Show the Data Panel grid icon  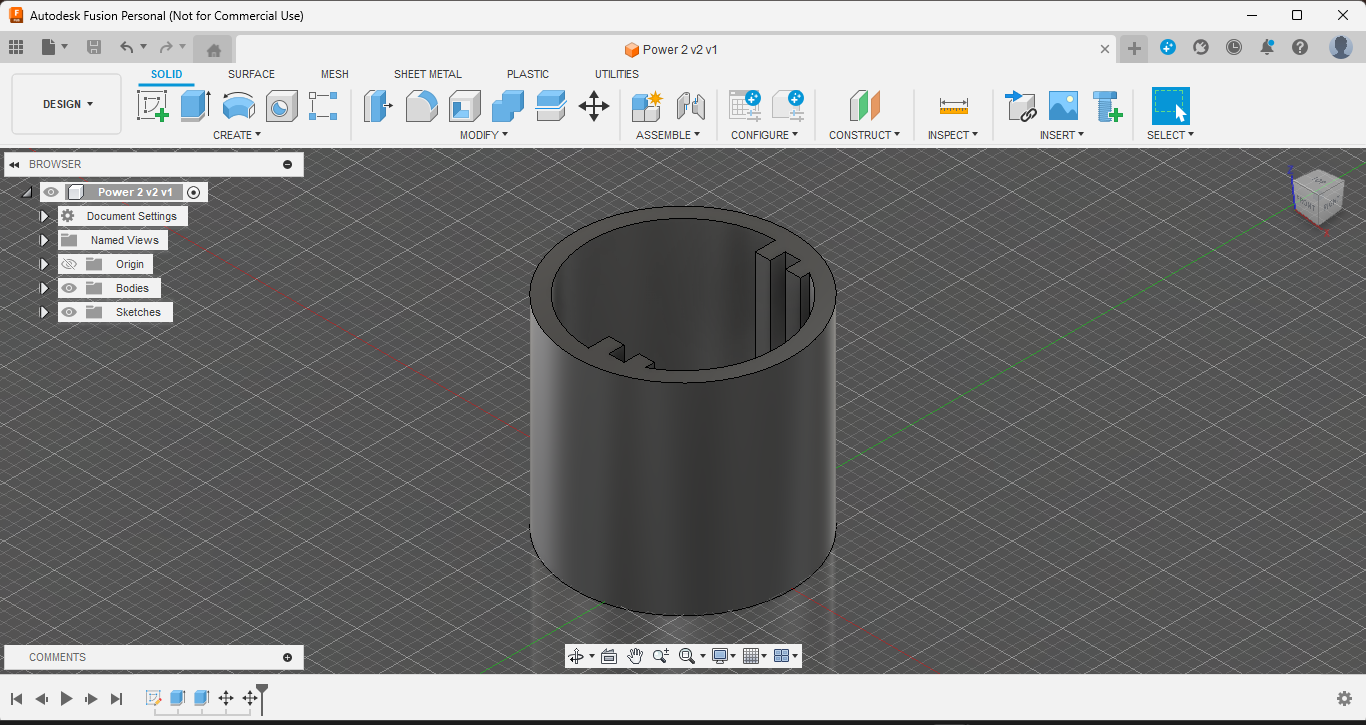(16, 47)
